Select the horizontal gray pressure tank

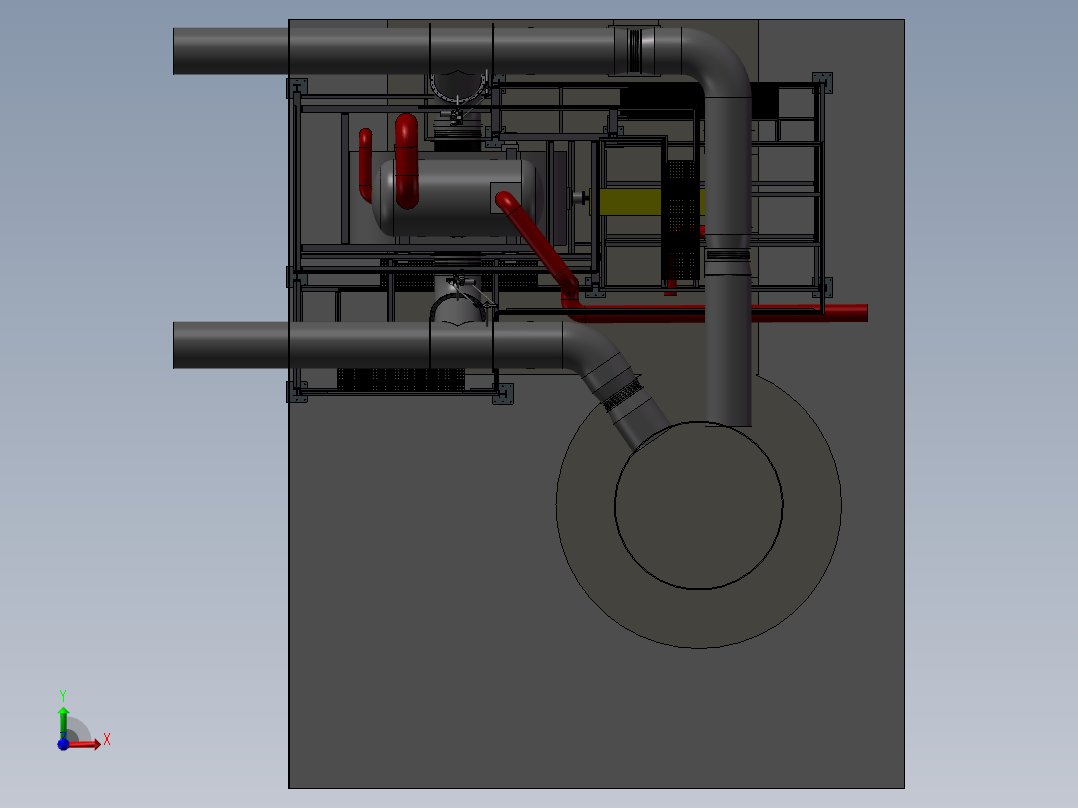click(x=458, y=197)
